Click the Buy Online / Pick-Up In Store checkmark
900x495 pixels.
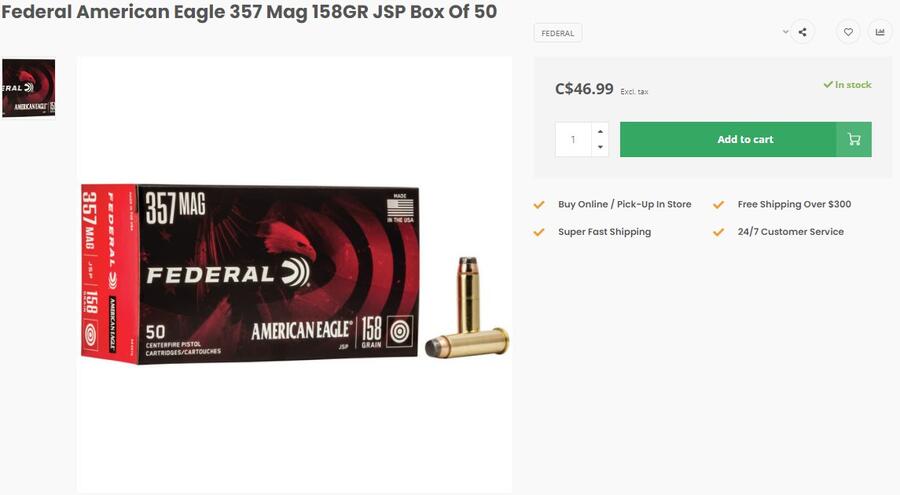click(539, 204)
